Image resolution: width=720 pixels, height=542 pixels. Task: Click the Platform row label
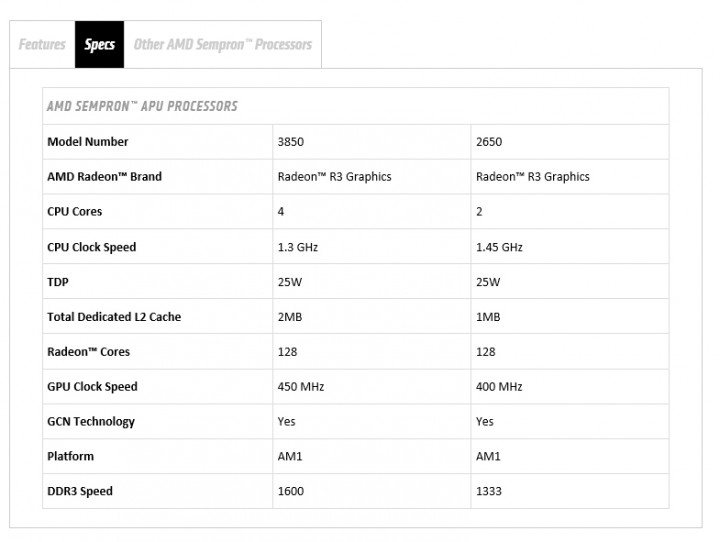tap(71, 456)
